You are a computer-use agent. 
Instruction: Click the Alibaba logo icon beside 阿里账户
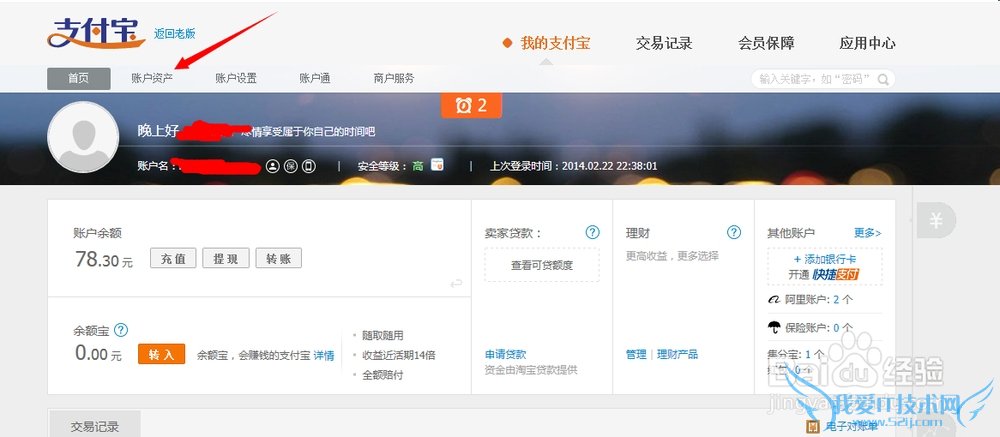click(x=774, y=299)
